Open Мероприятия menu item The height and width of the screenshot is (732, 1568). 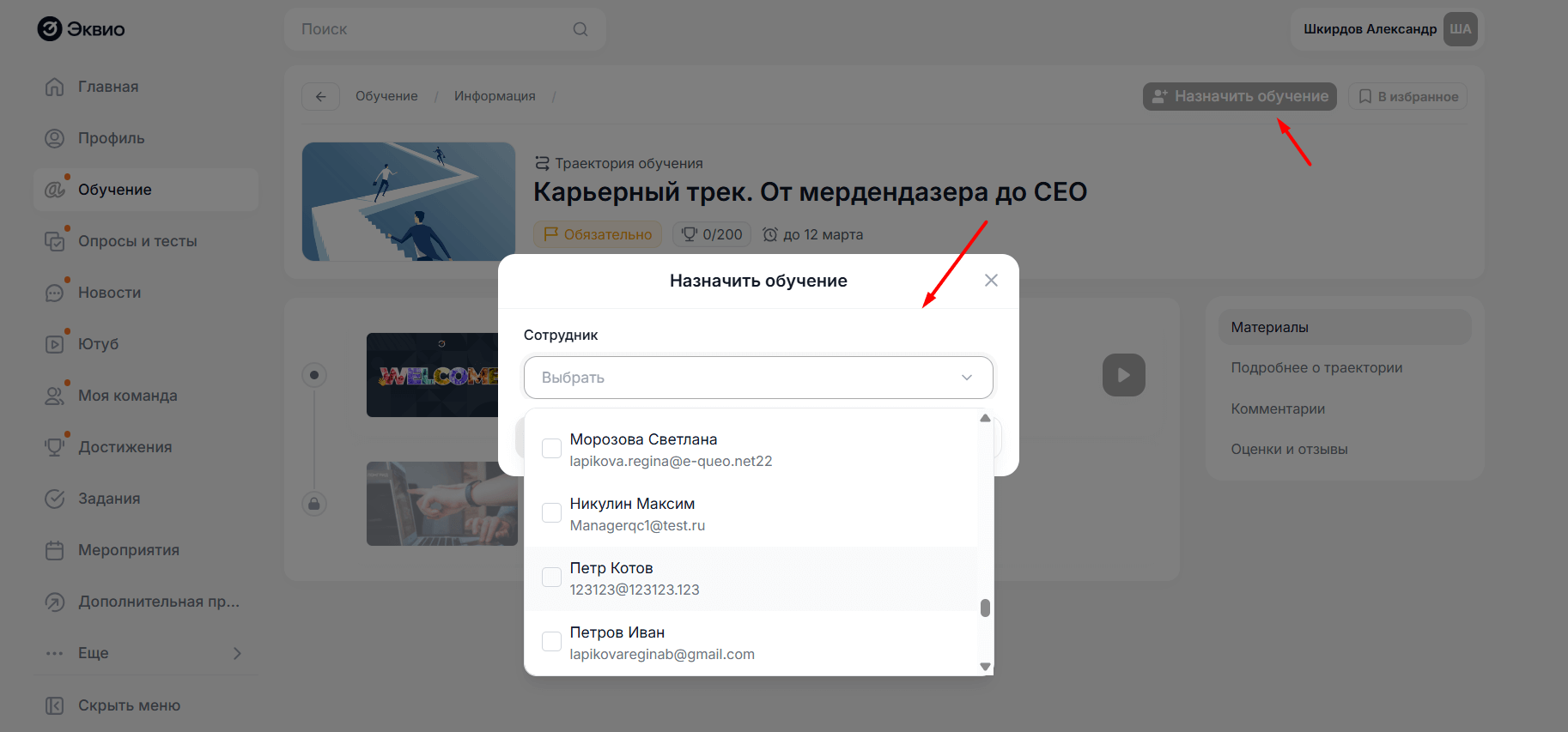(146, 550)
